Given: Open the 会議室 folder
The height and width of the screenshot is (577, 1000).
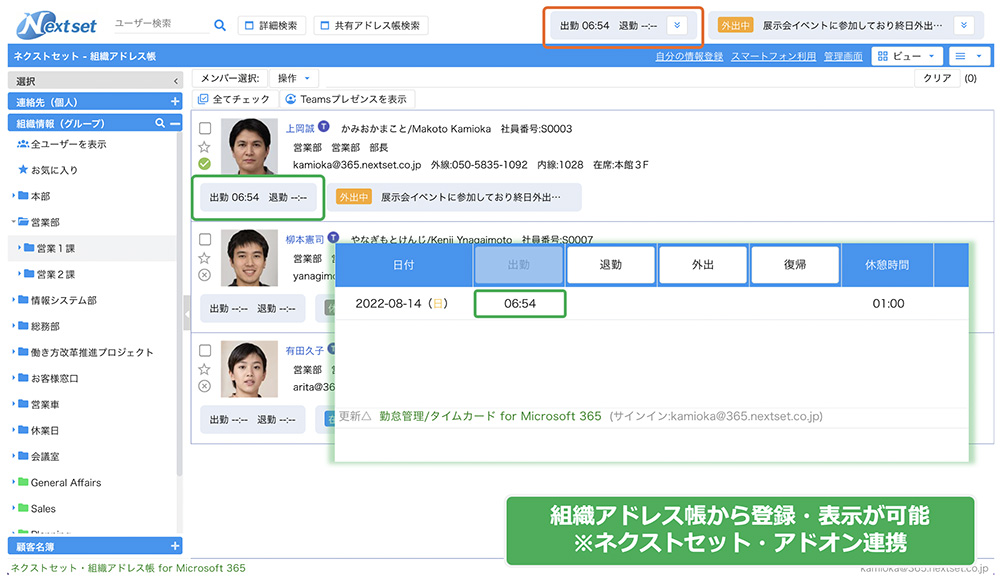Looking at the screenshot, I should click(x=45, y=456).
